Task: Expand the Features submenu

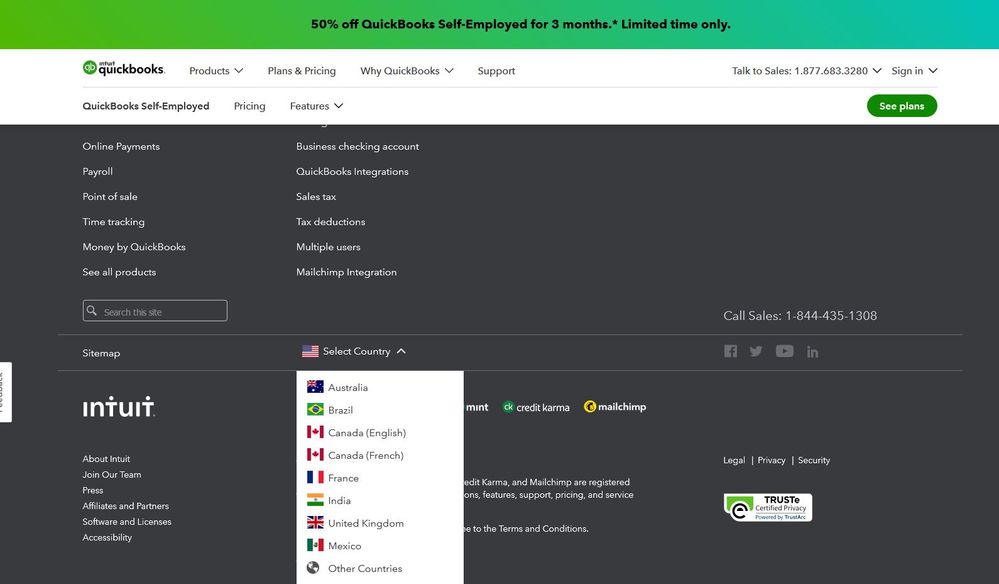Action: [316, 106]
